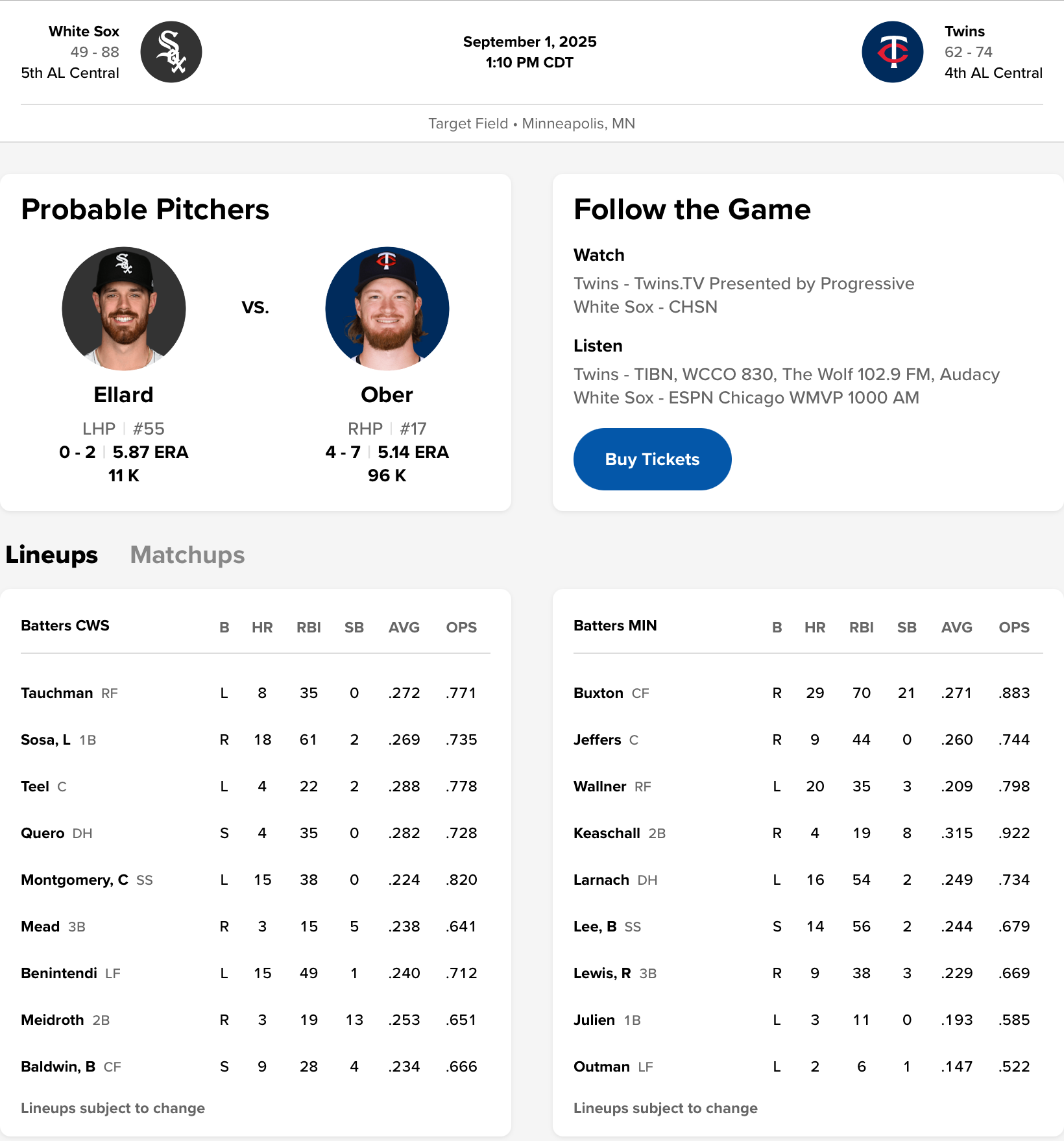Screen dimensions: 1064x1141
Task: Open Outman's player link
Action: 601,1066
